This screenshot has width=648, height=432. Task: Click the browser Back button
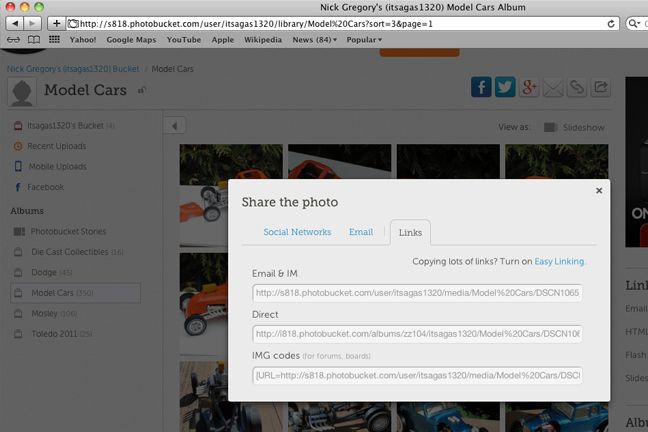(x=17, y=22)
